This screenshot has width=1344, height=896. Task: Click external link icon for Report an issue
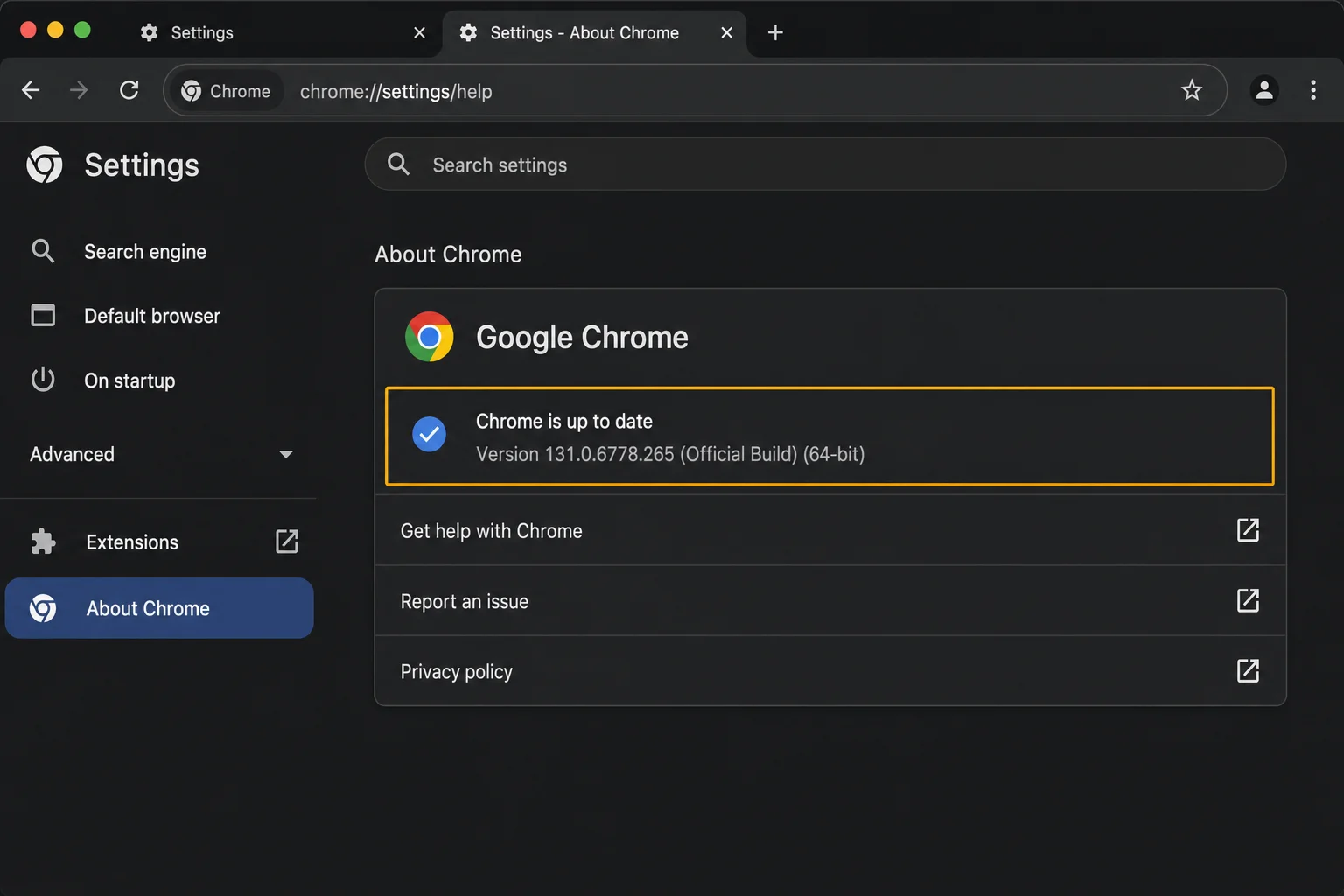(1248, 601)
